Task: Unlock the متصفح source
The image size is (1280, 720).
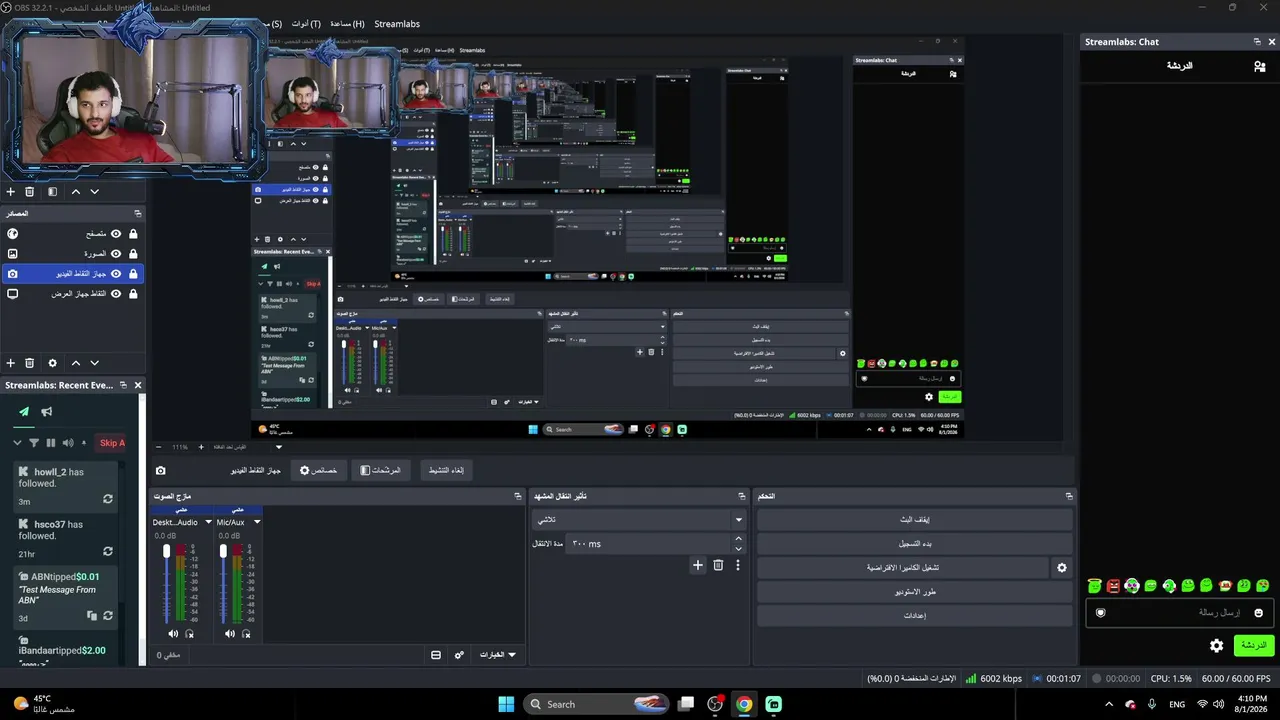Action: pos(133,234)
